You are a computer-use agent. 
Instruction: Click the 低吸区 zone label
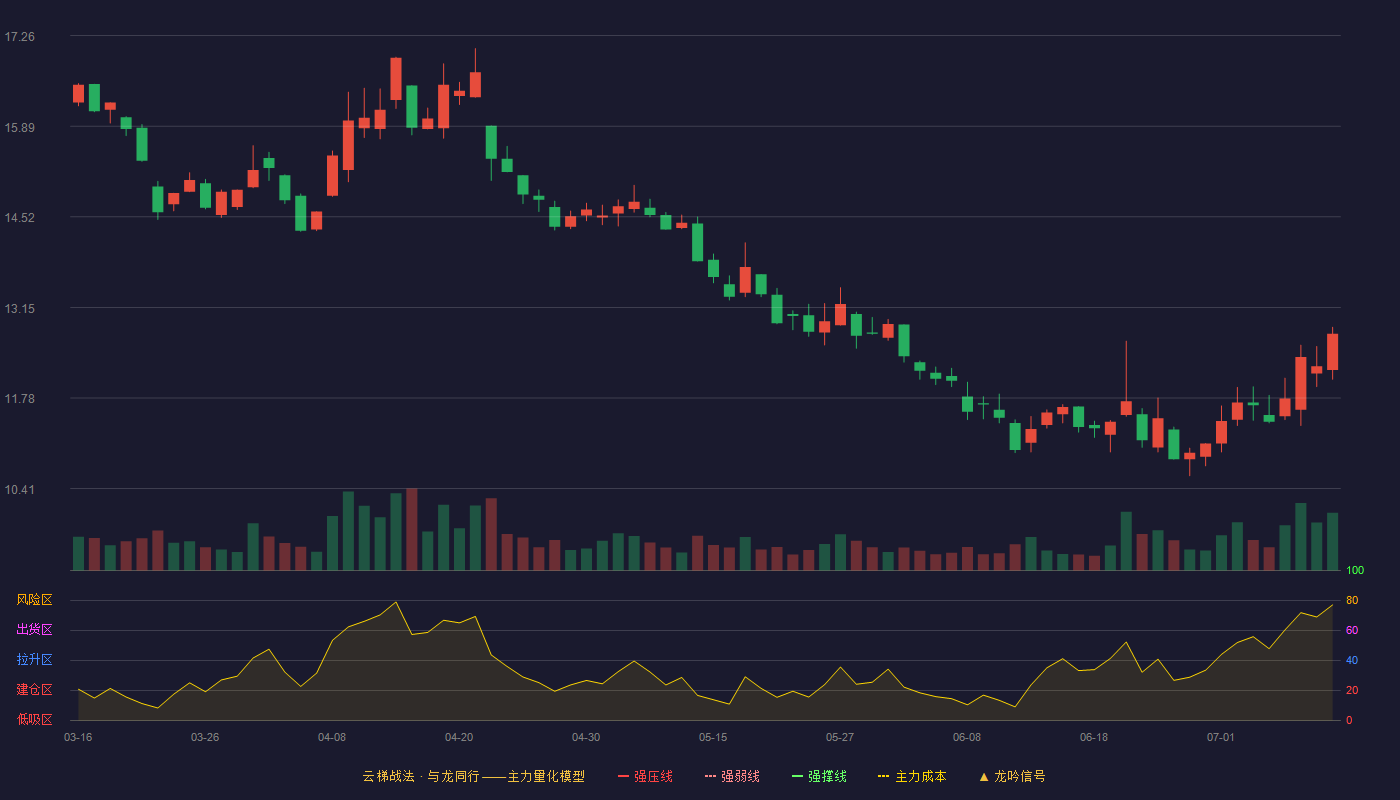(34, 719)
